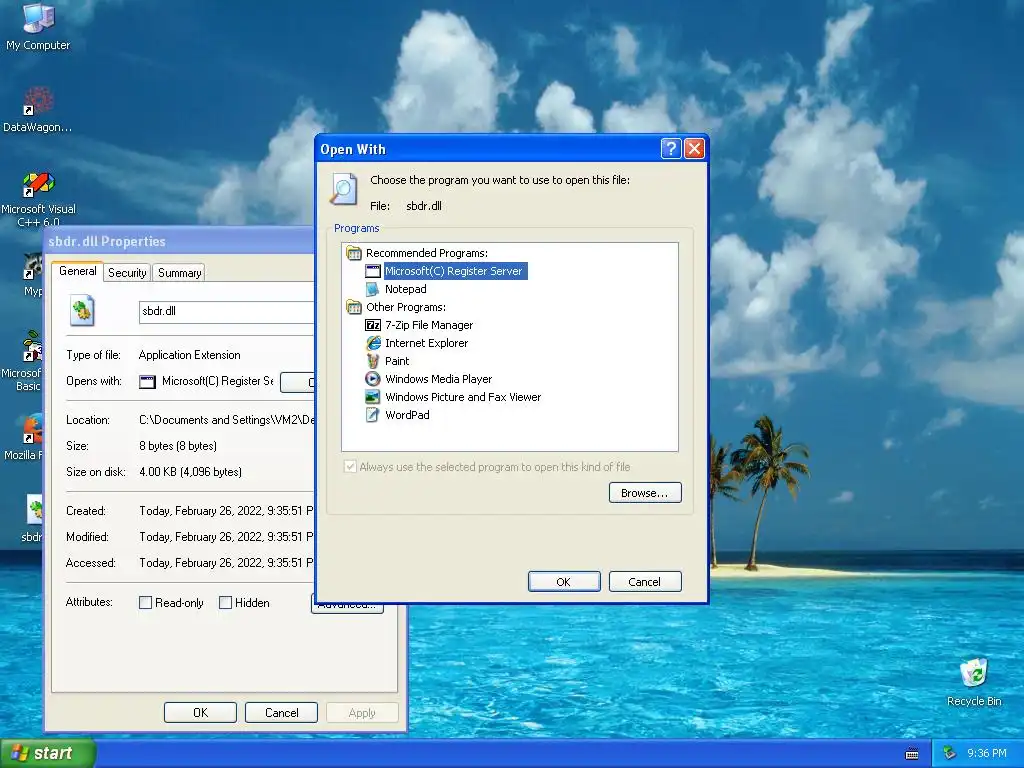Image resolution: width=1024 pixels, height=768 pixels.
Task: Open Microsoft Visual C++ 6.0 shortcut
Action: click(38, 199)
